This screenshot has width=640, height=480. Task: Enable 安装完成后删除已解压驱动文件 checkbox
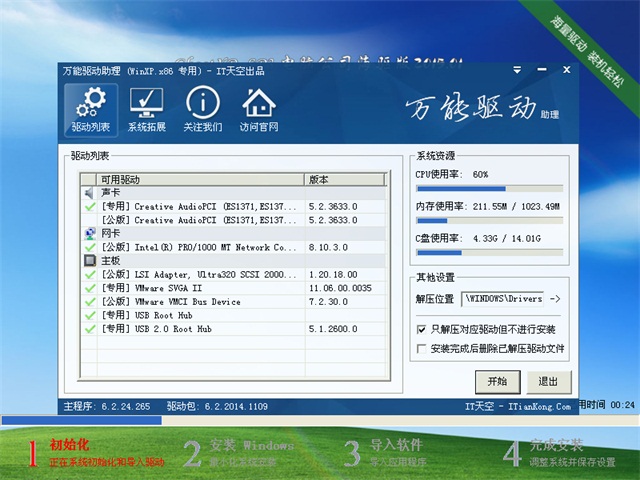[x=421, y=349]
